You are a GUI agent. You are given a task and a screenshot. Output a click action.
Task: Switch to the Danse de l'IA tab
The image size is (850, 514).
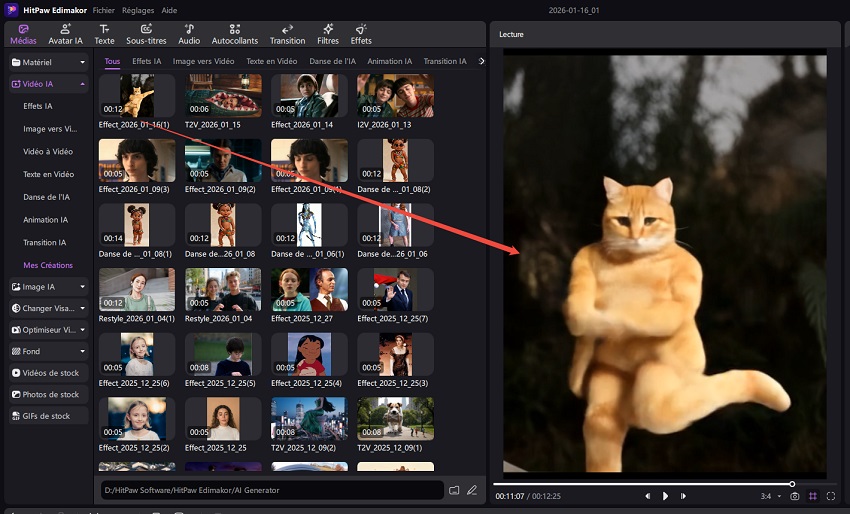(x=332, y=61)
